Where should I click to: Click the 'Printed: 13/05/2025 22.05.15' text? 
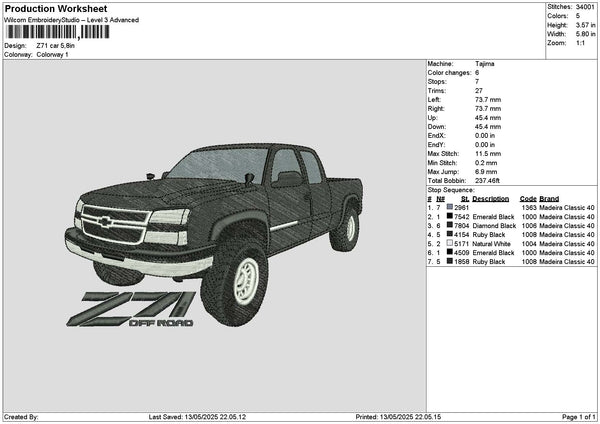pyautogui.click(x=398, y=417)
